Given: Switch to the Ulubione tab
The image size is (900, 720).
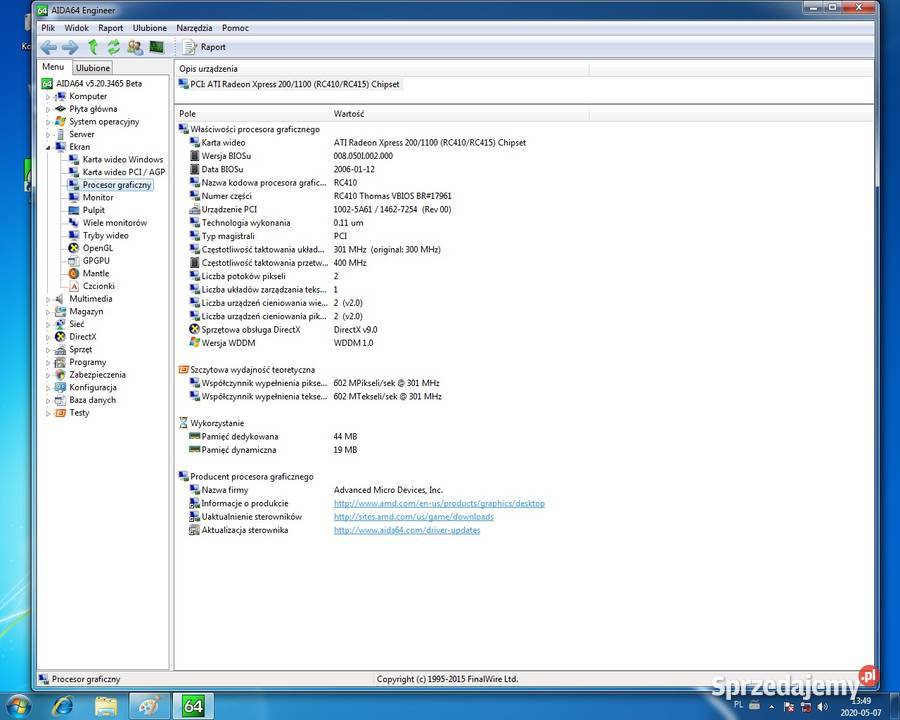Looking at the screenshot, I should tap(93, 68).
